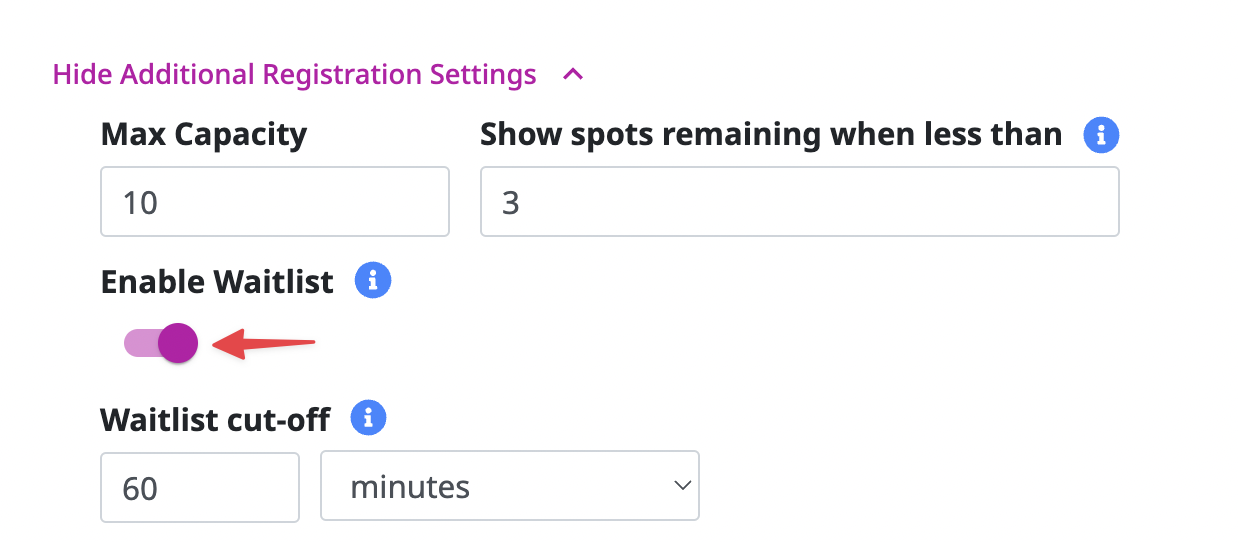Image resolution: width=1238 pixels, height=542 pixels.
Task: Open the minutes unit dropdown
Action: point(510,486)
